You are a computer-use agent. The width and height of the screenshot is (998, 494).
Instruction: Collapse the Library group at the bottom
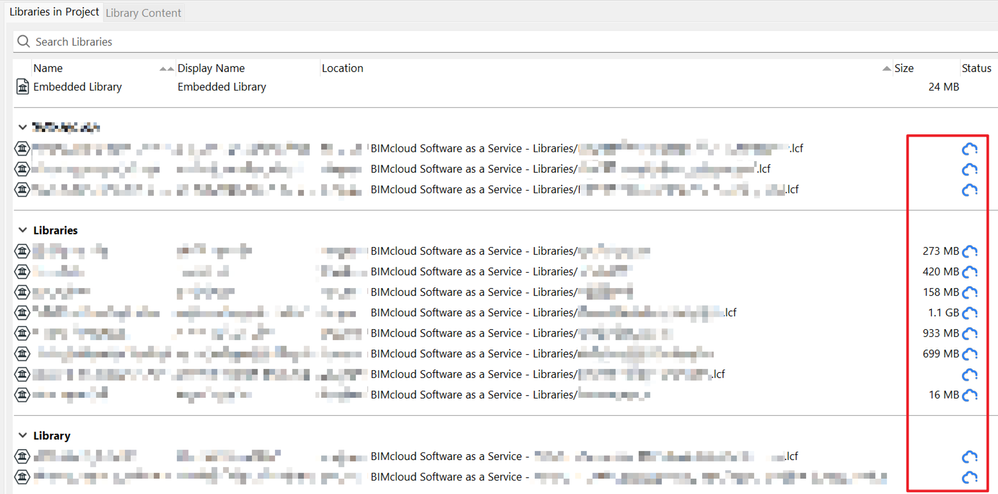[x=23, y=436]
